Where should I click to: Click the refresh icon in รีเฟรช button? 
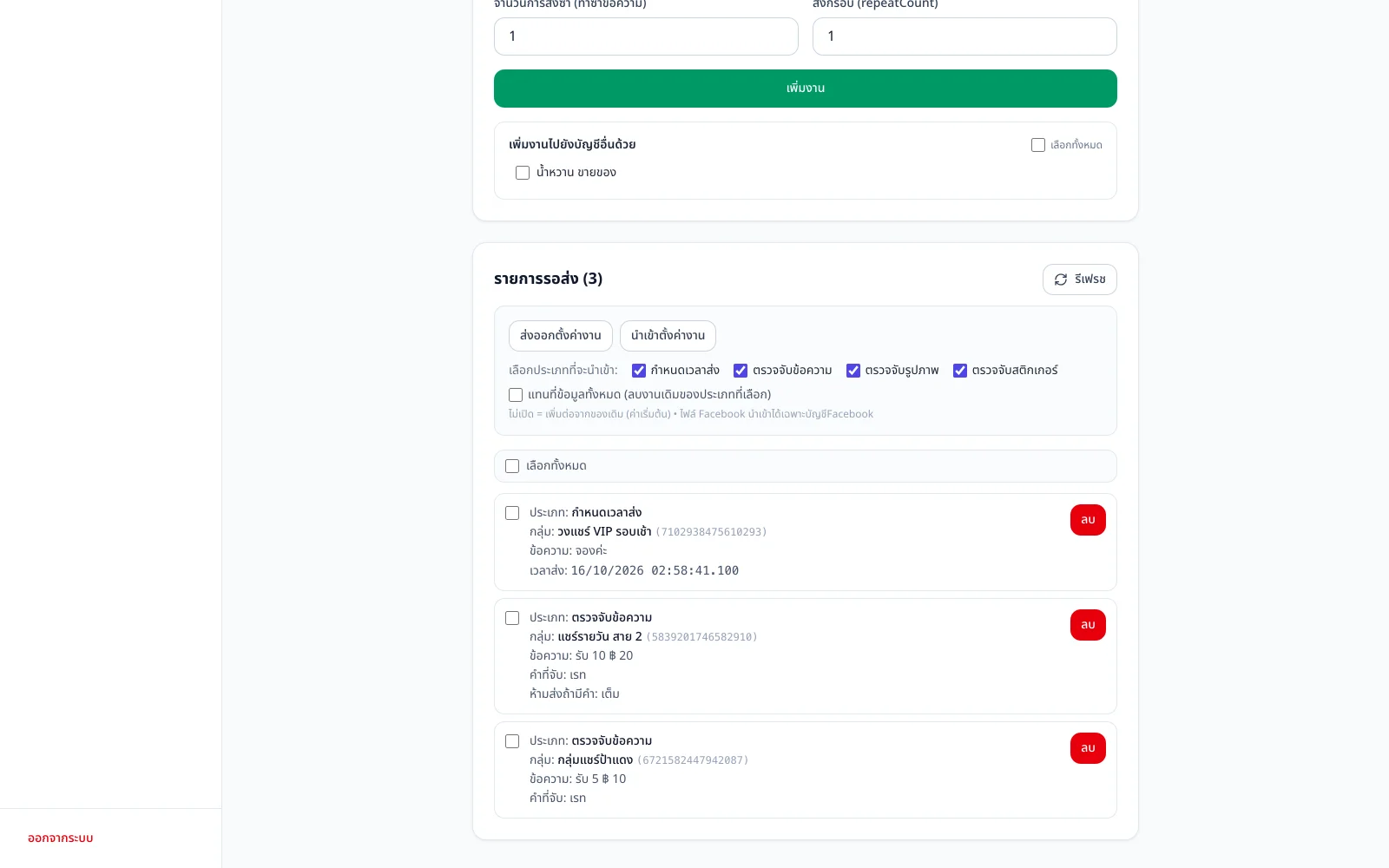pyautogui.click(x=1061, y=279)
